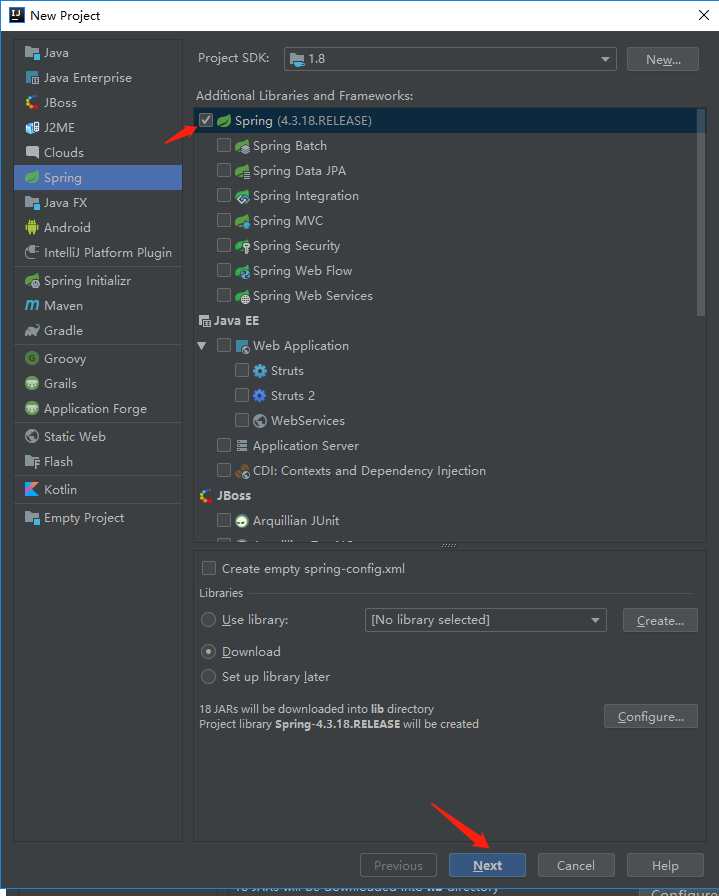Select Maven project type
Screen dimensions: 719x896
(98, 306)
